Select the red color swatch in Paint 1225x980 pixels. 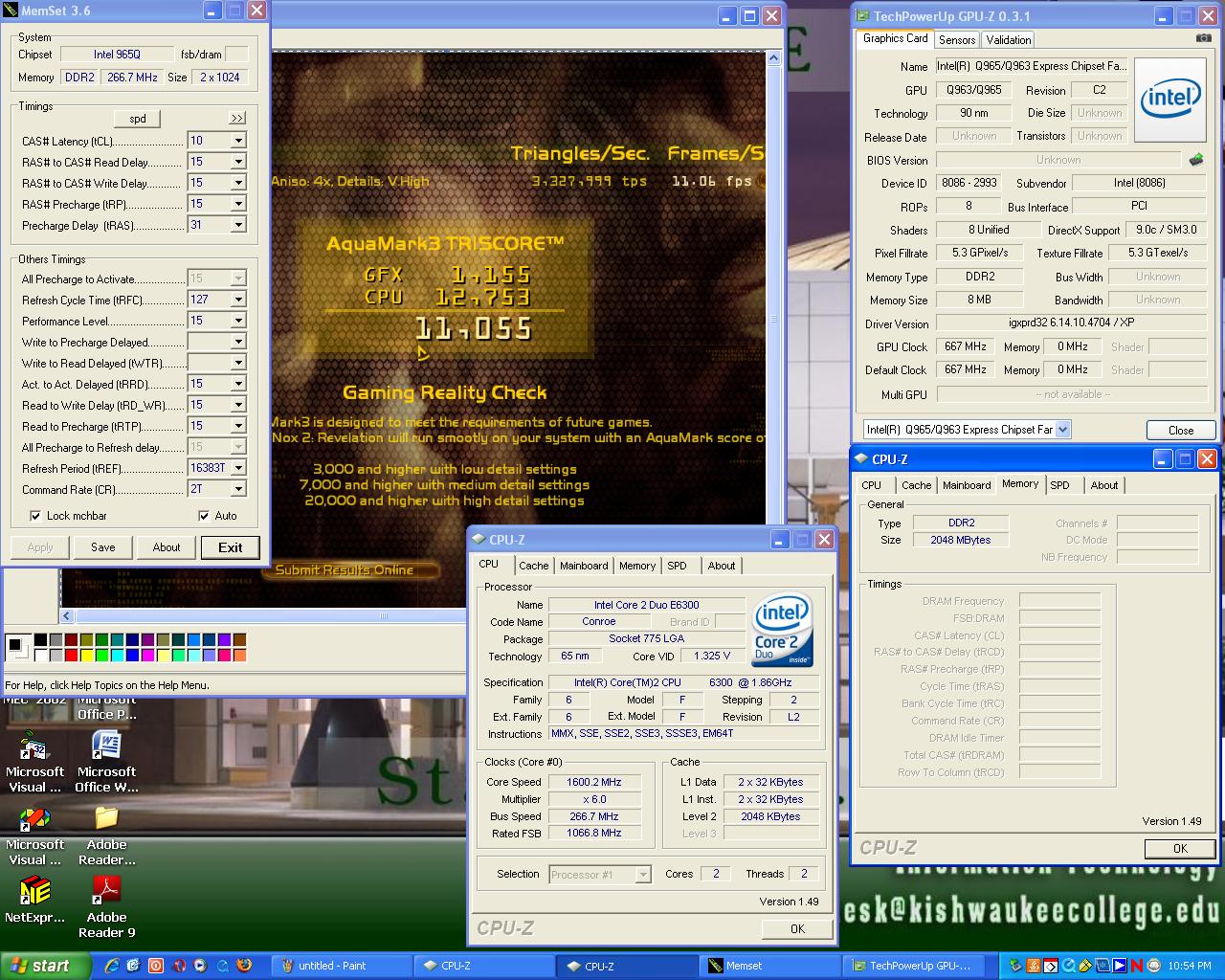(72, 656)
